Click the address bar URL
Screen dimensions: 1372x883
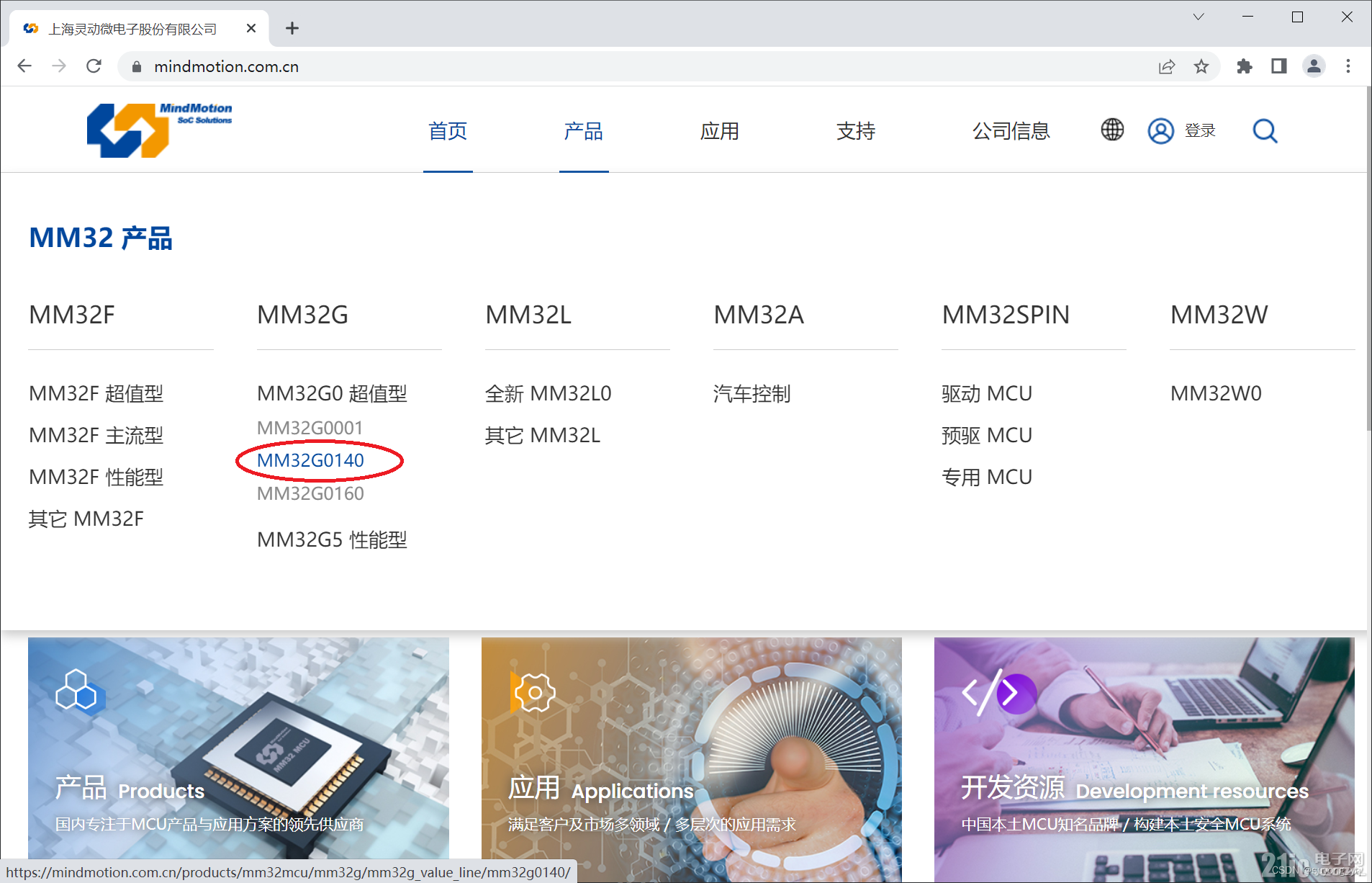(x=226, y=66)
